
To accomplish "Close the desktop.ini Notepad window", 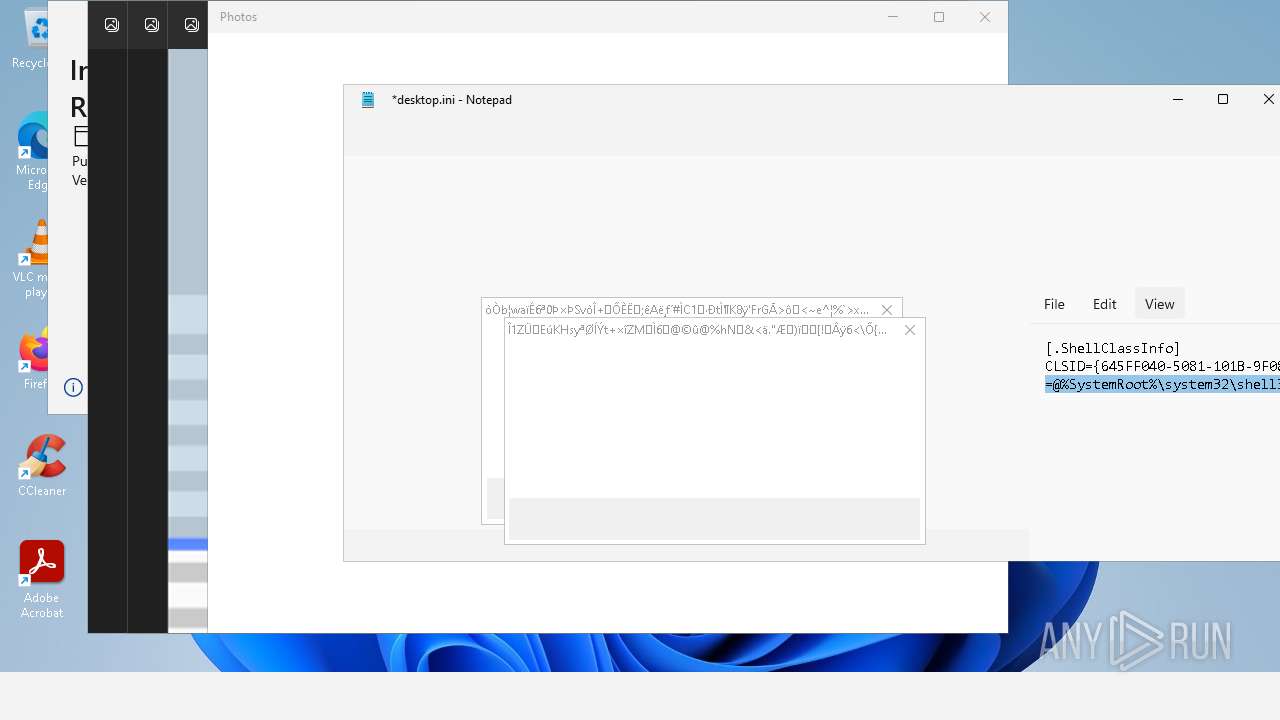I will click(x=1267, y=99).
